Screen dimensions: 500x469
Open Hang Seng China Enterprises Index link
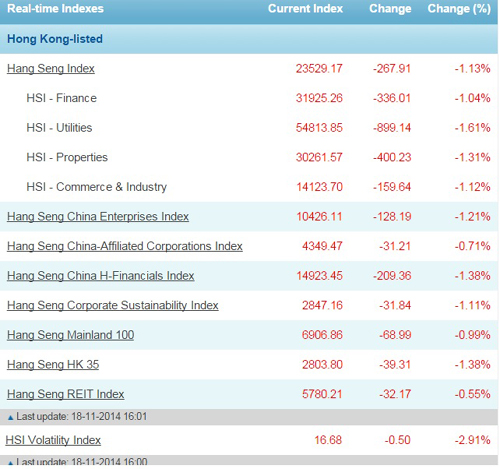[98, 217]
